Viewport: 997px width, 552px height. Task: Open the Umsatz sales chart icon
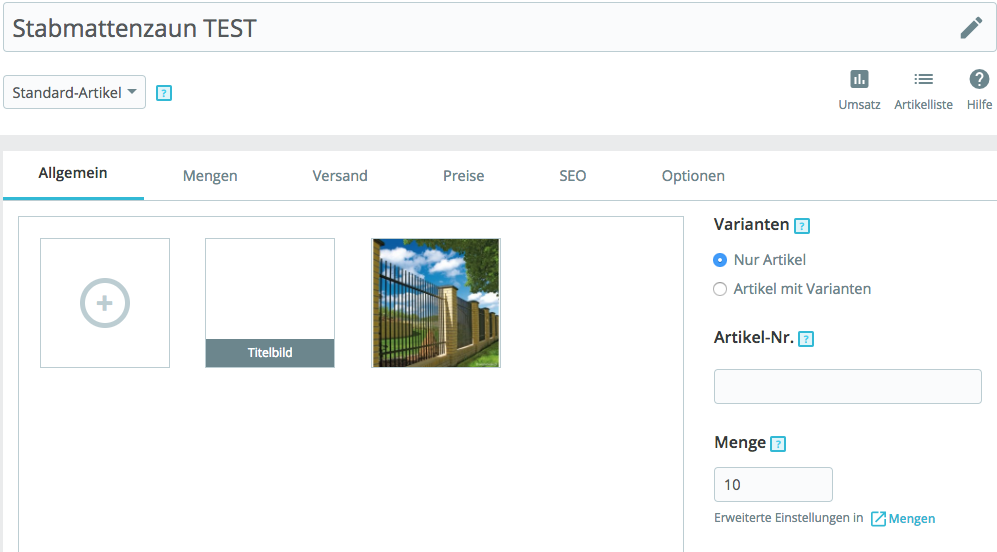pyautogui.click(x=859, y=80)
